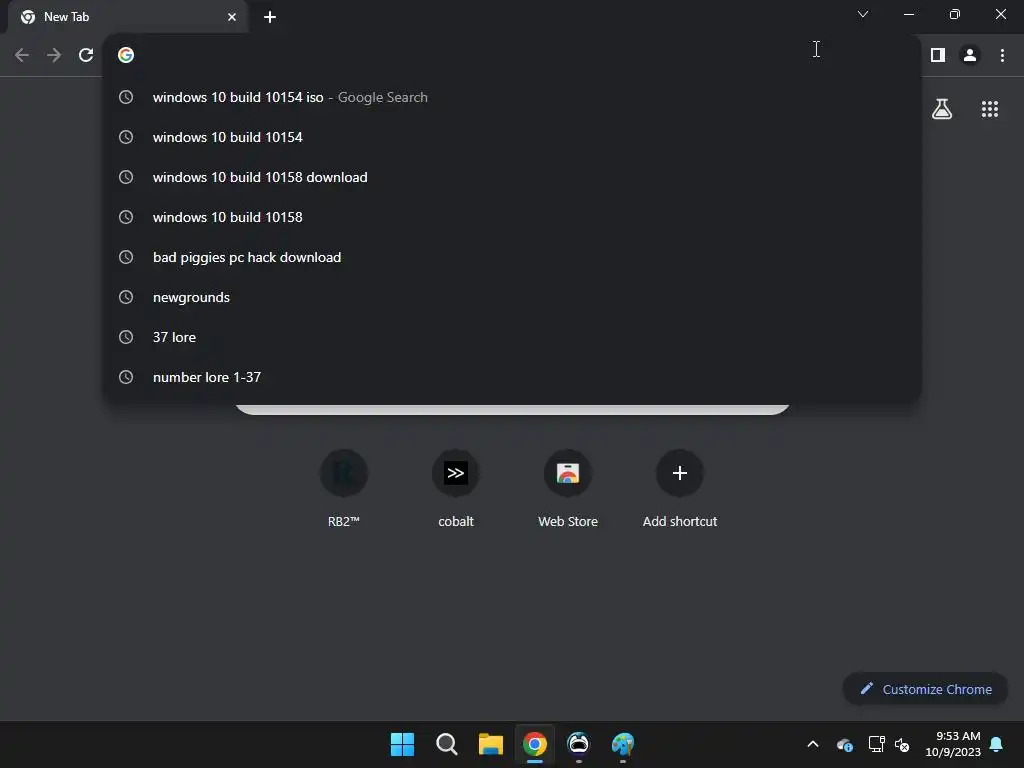Open the Google apps grid

[x=990, y=109]
